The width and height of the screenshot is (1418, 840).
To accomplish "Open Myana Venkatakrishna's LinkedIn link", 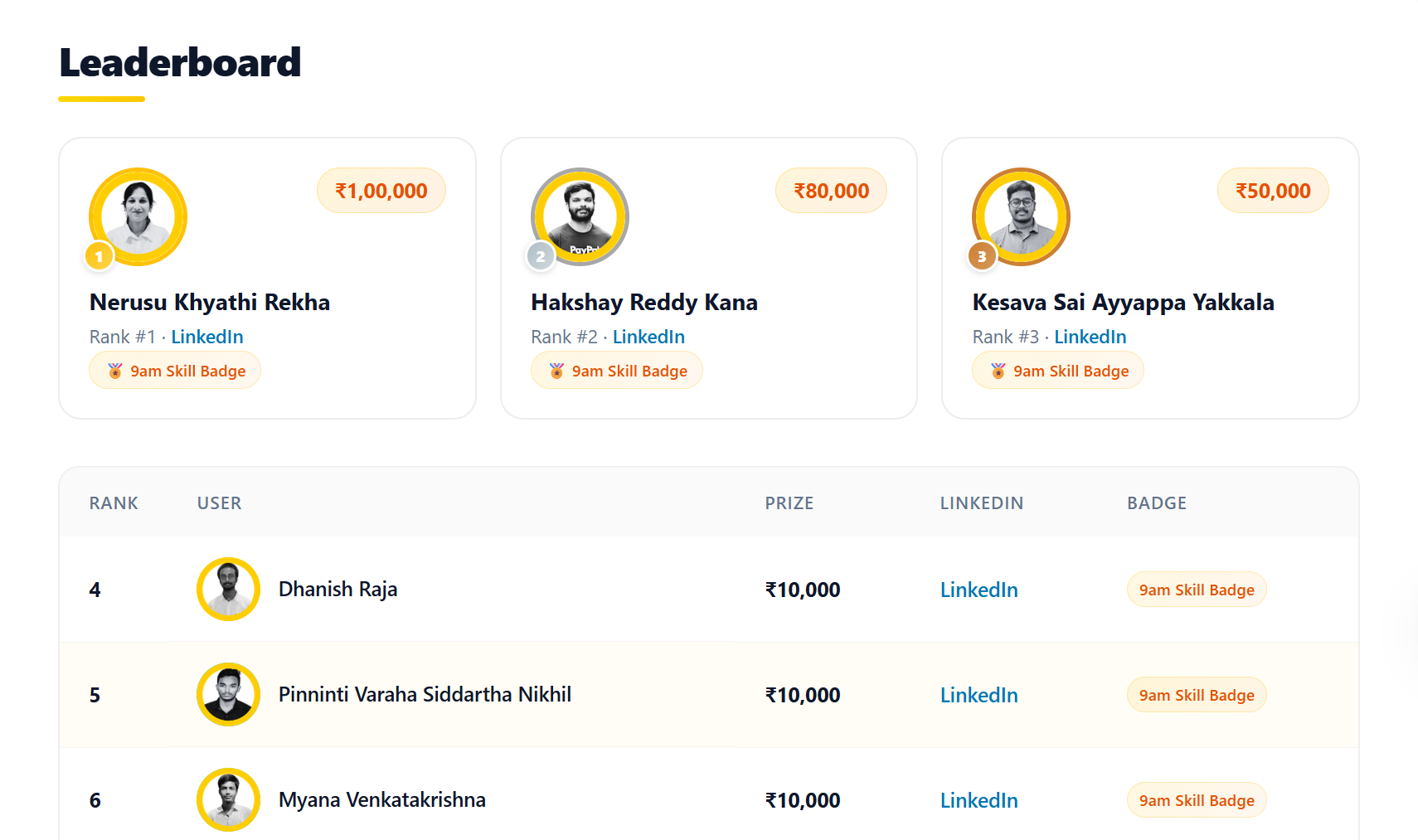I will 979,800.
